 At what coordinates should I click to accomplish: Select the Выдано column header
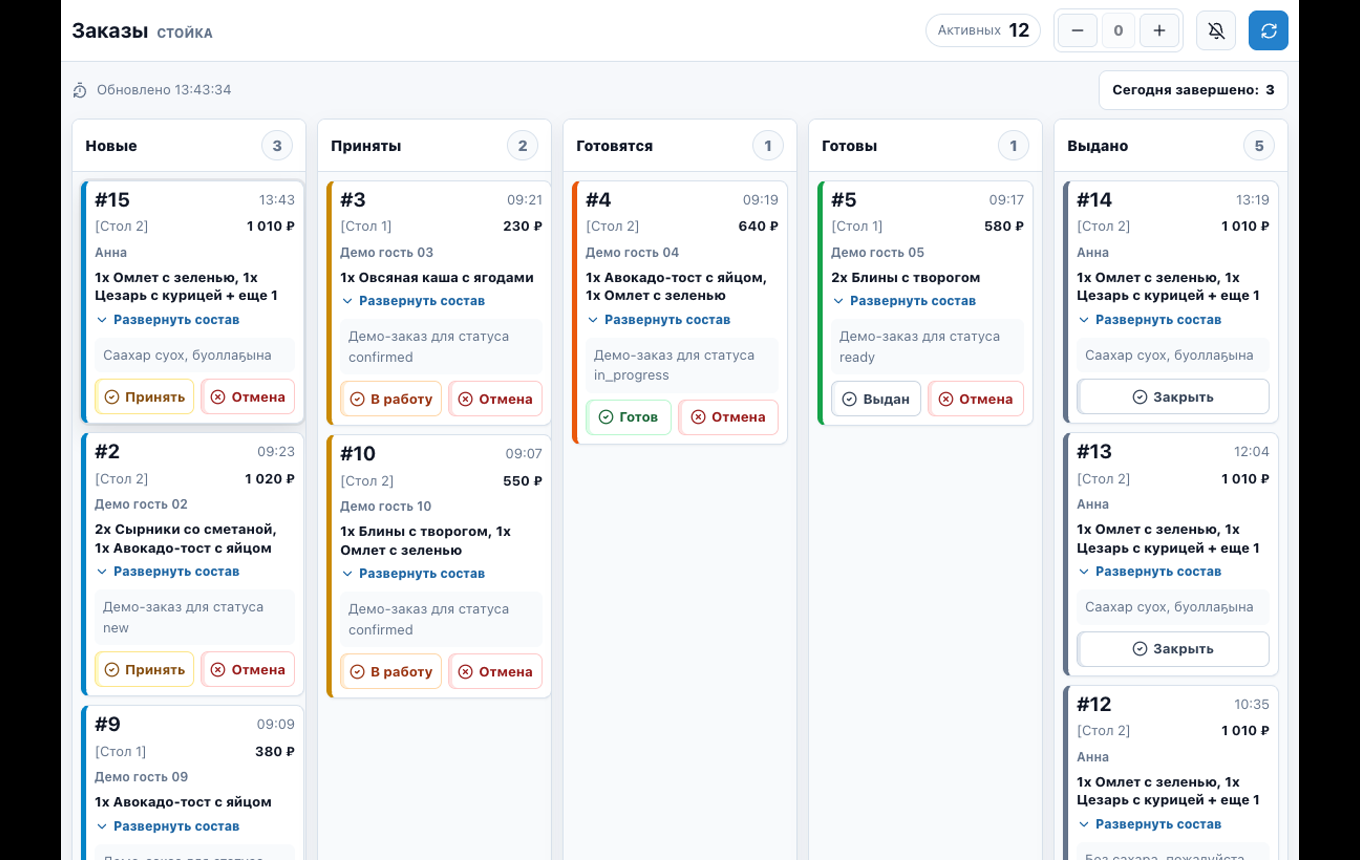1097,146
